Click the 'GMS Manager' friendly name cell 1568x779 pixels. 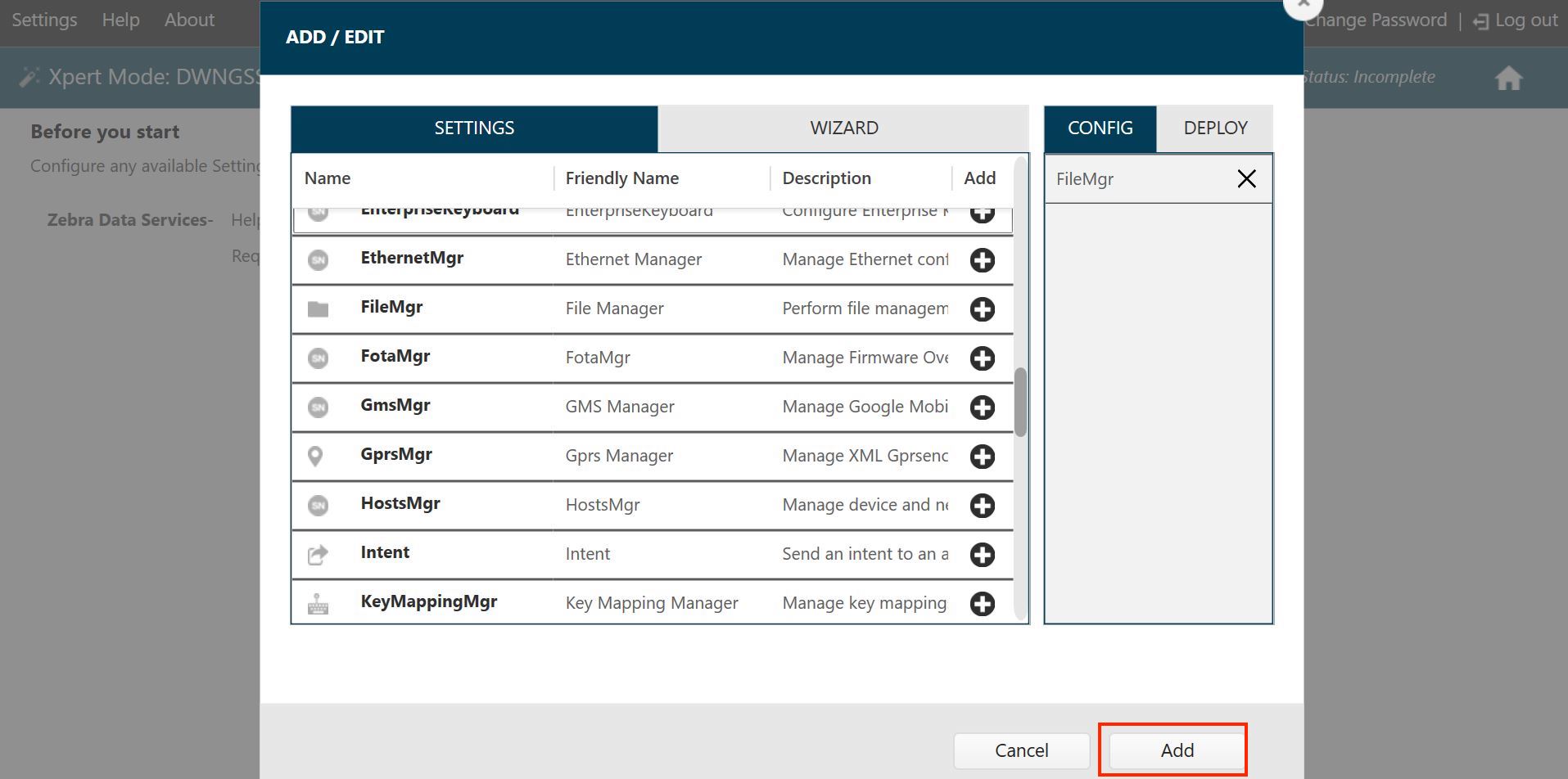tap(620, 407)
